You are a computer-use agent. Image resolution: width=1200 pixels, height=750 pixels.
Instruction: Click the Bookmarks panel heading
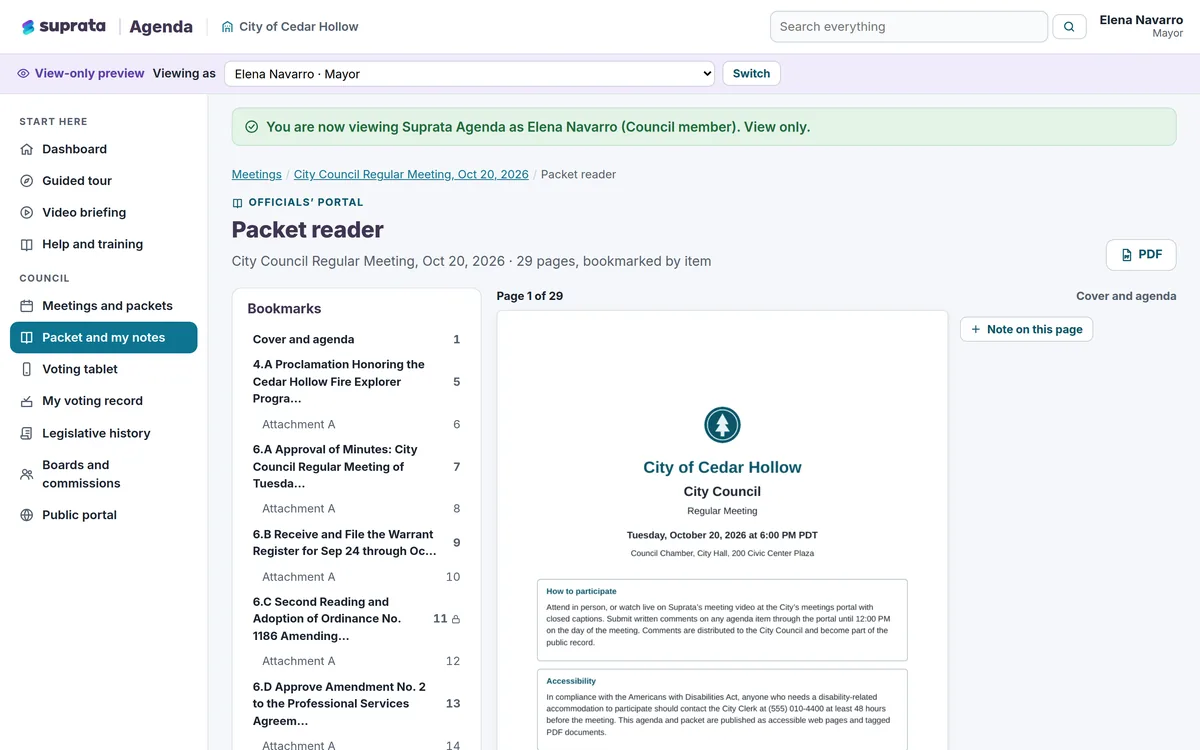point(284,309)
